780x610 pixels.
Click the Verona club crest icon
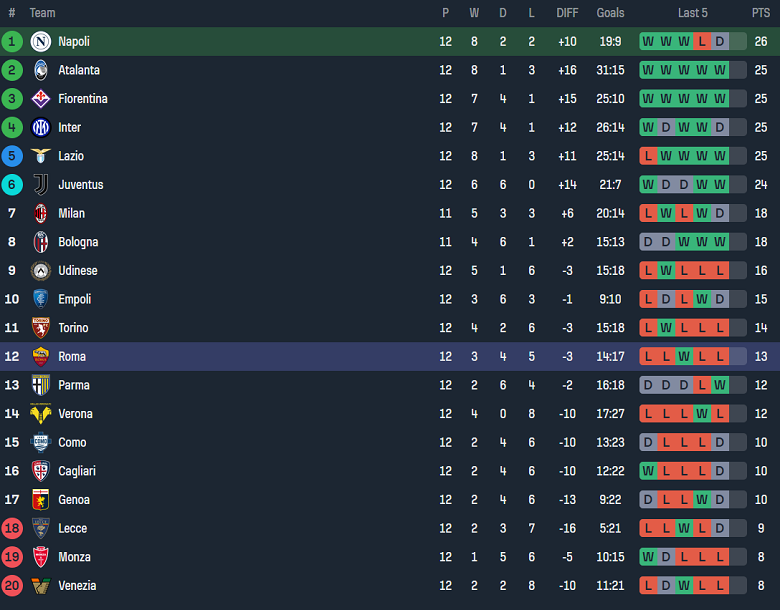(41, 414)
